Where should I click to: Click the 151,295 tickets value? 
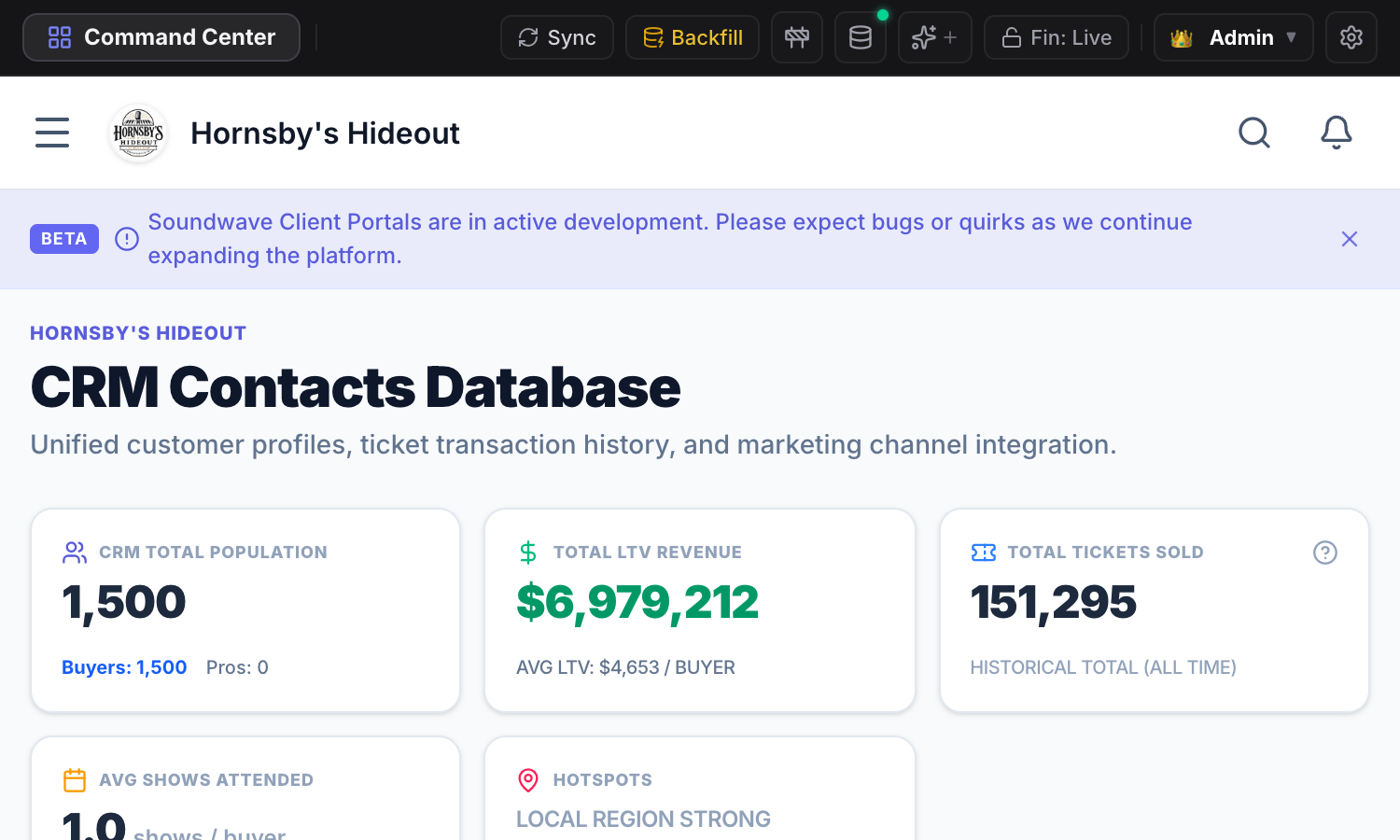pos(1054,602)
